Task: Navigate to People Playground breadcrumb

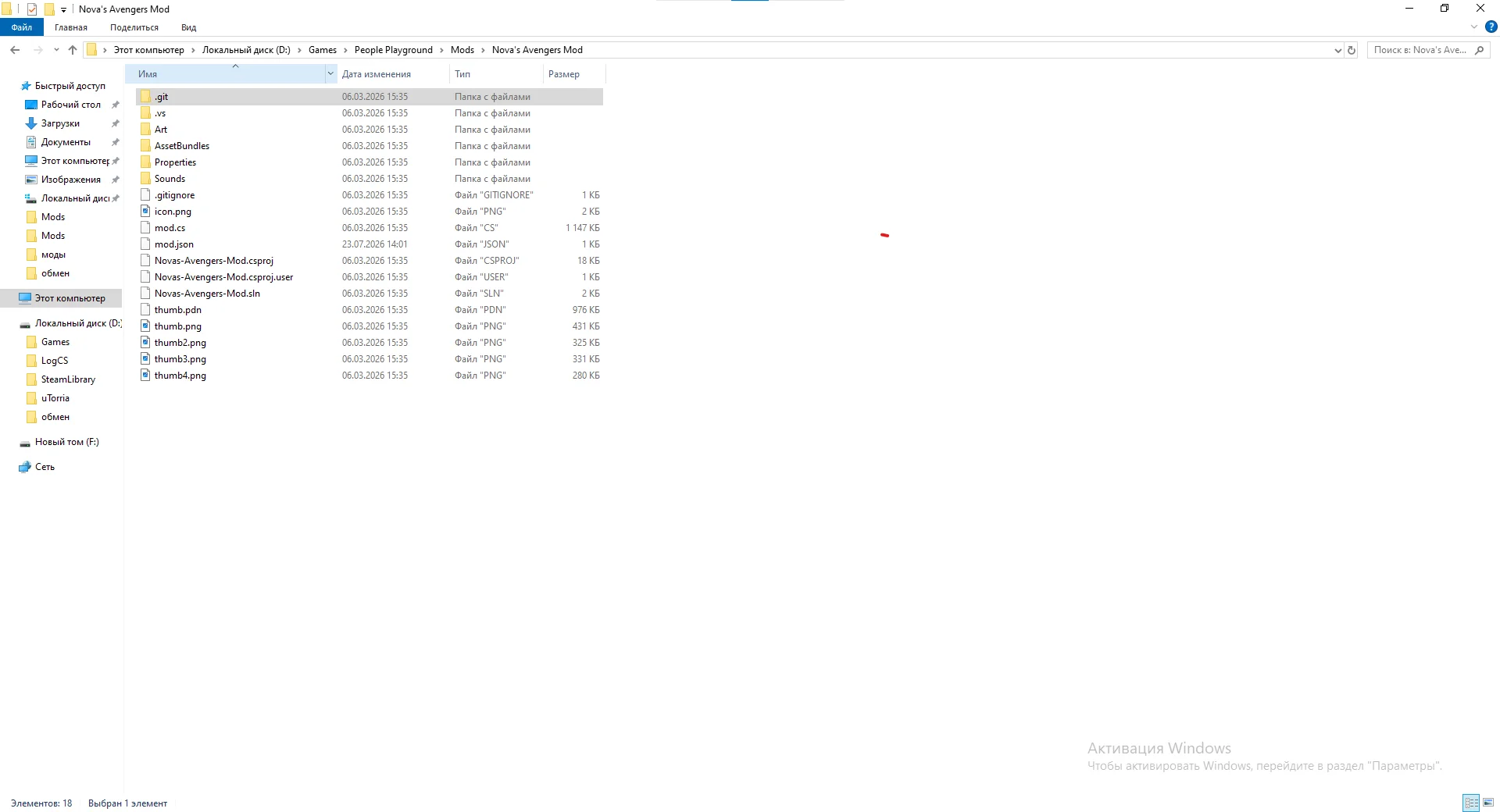Action: tap(393, 50)
